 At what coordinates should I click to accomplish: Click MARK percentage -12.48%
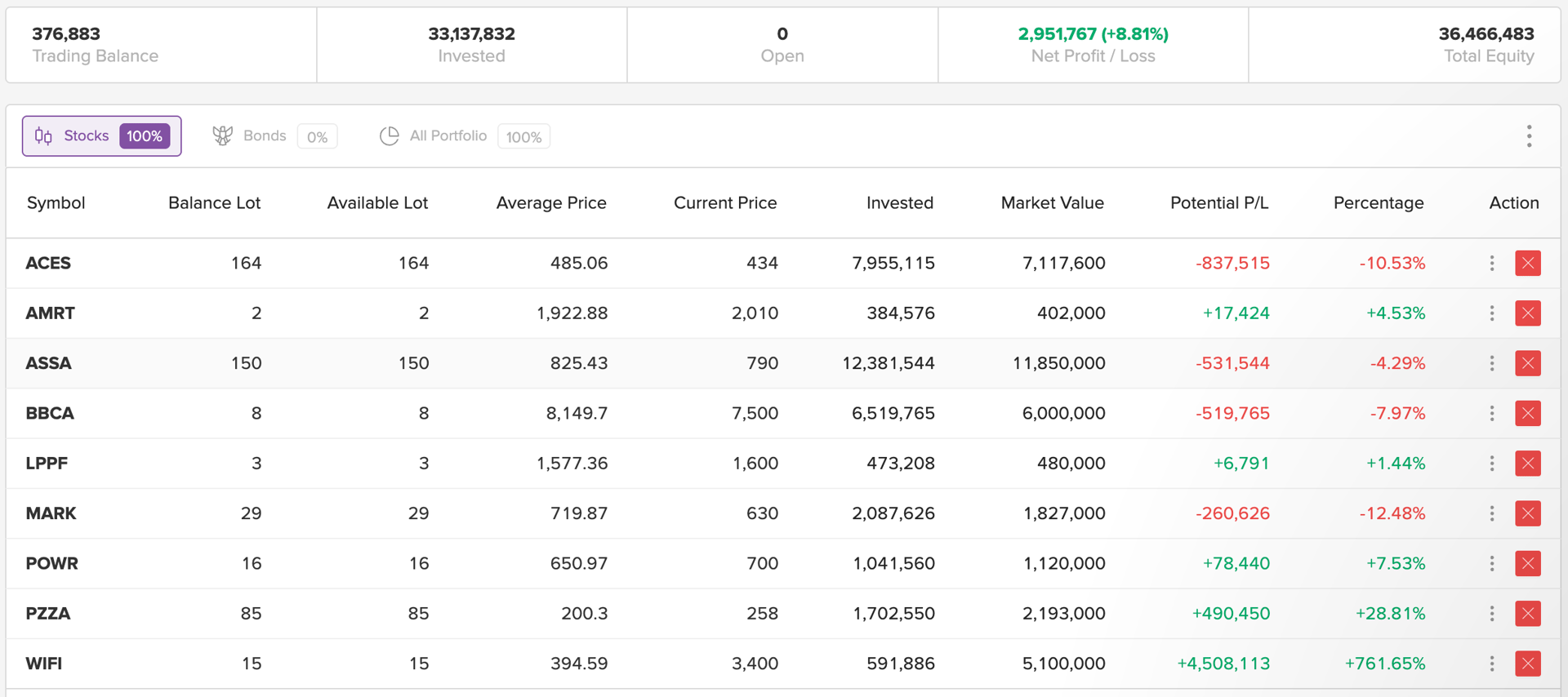[1392, 513]
